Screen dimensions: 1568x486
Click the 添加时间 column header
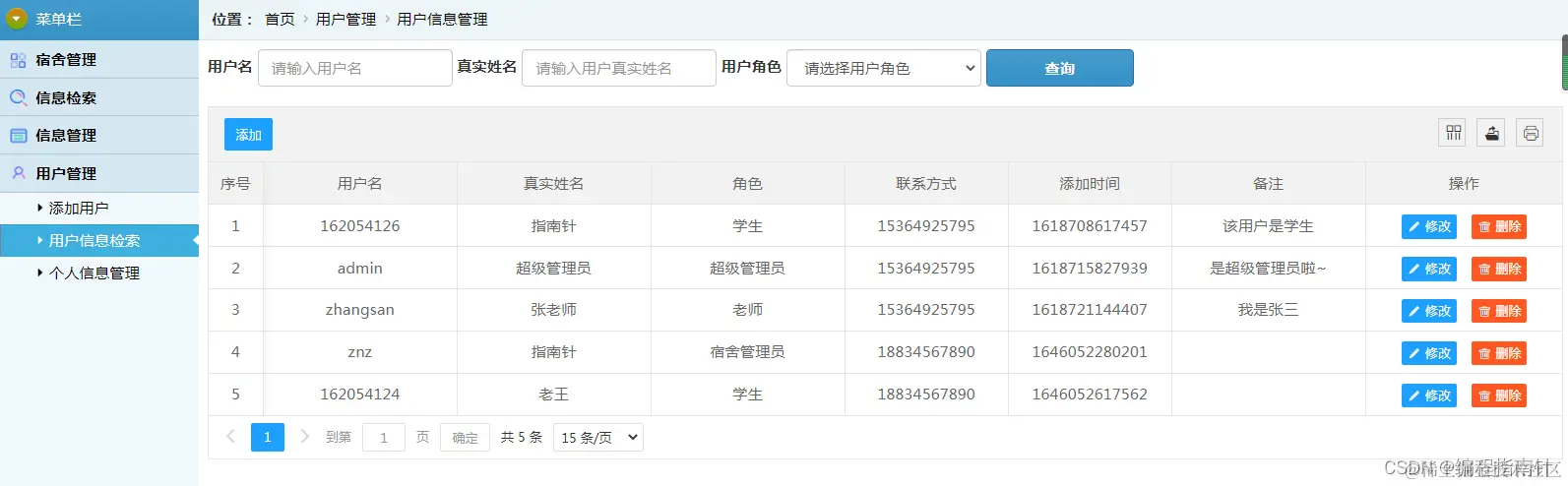1090,183
